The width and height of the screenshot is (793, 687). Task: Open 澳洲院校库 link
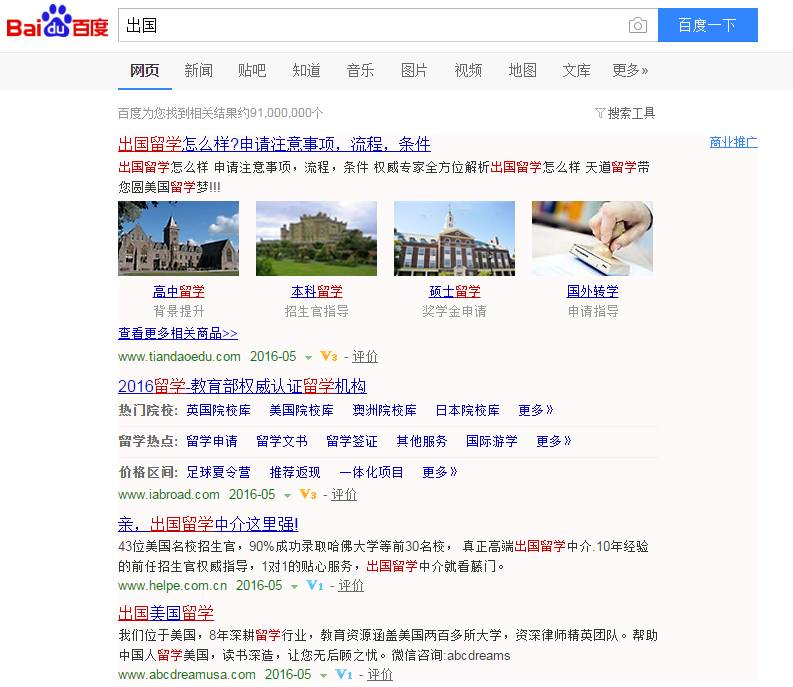[384, 410]
